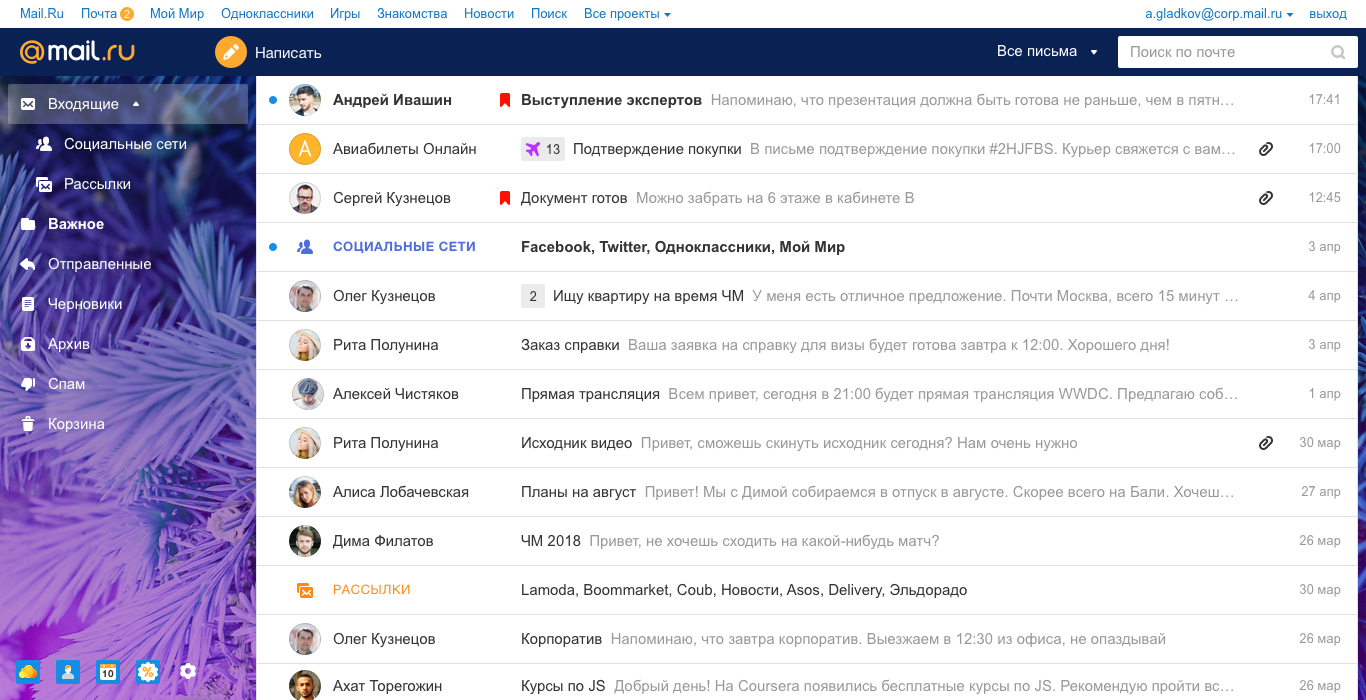Open Почта link in top bar
The image size is (1366, 700).
pyautogui.click(x=98, y=14)
